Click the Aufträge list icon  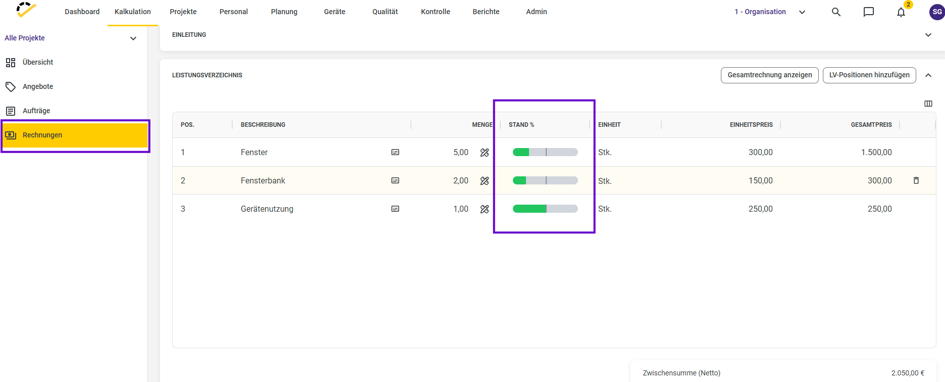coord(10,111)
